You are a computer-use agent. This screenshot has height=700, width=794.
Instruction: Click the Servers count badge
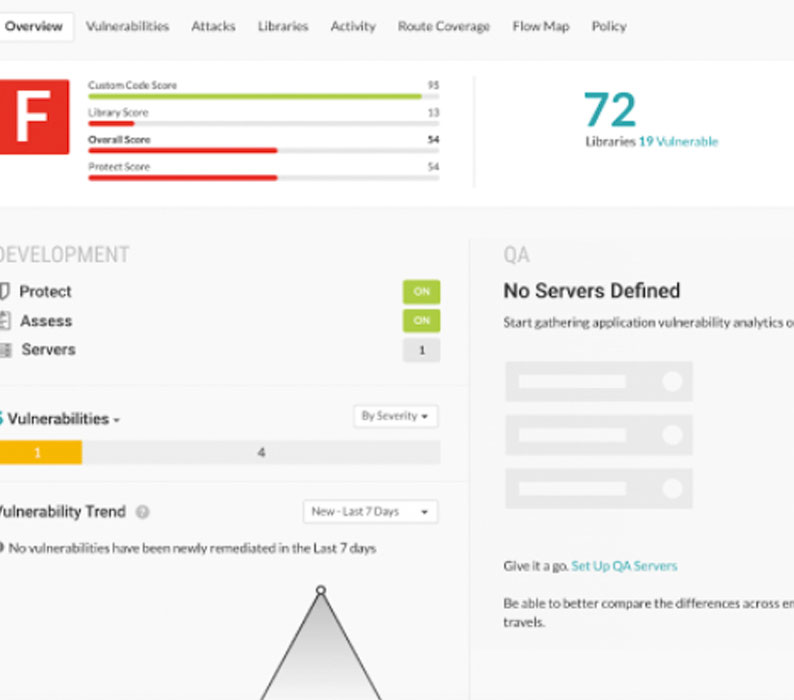click(x=421, y=350)
